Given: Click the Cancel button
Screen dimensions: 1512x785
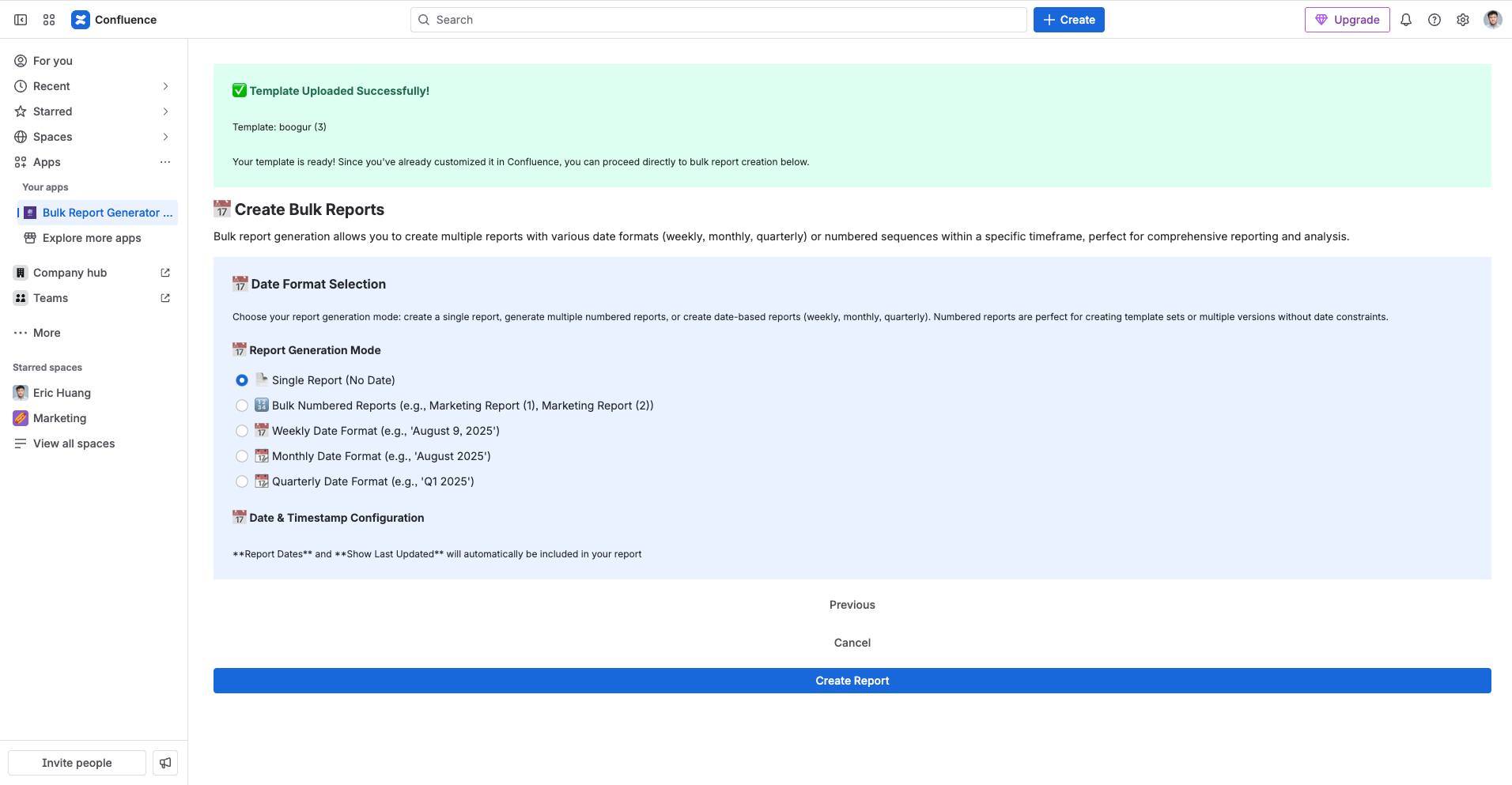Looking at the screenshot, I should coord(852,643).
